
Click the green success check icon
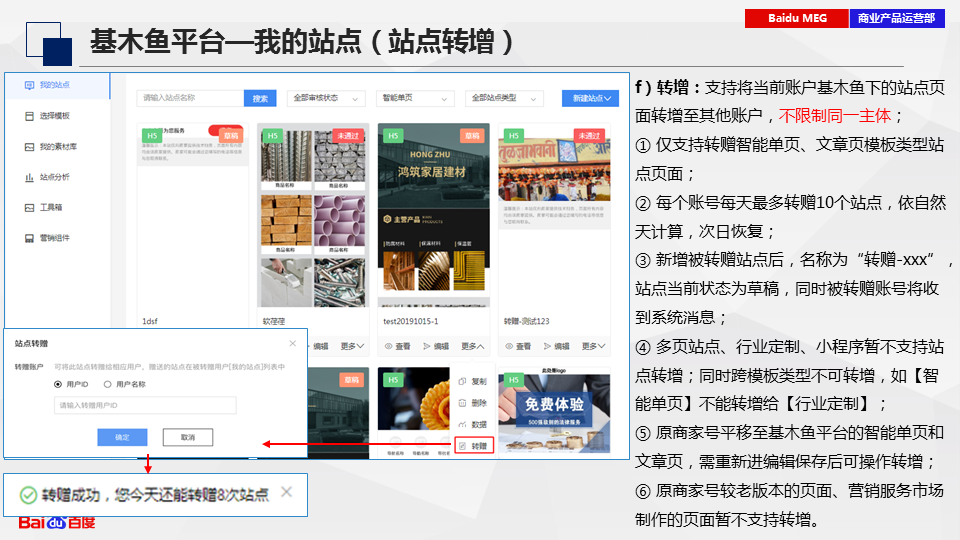pyautogui.click(x=28, y=495)
